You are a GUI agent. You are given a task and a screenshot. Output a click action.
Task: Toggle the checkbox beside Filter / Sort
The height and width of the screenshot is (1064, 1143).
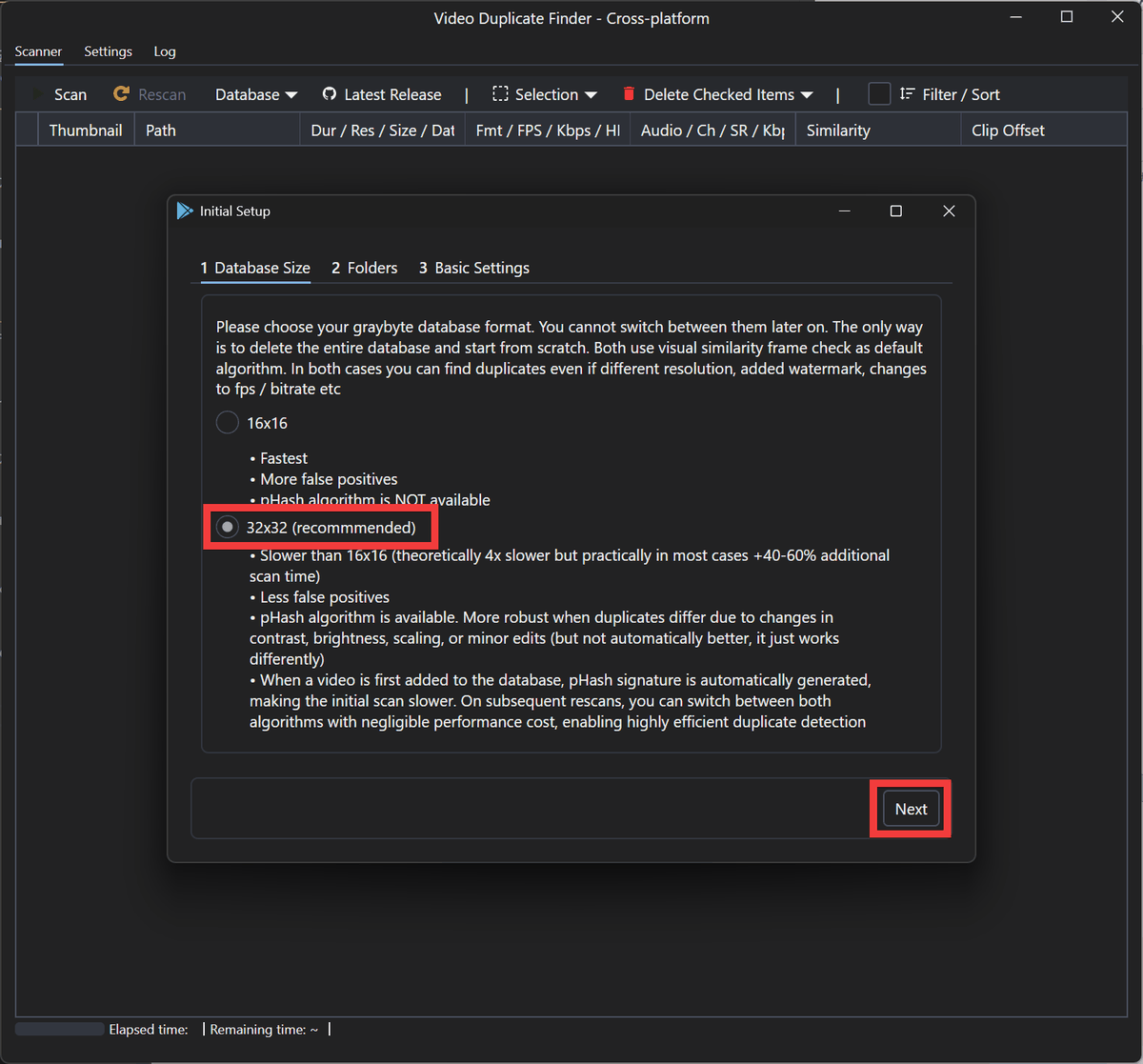pyautogui.click(x=879, y=94)
